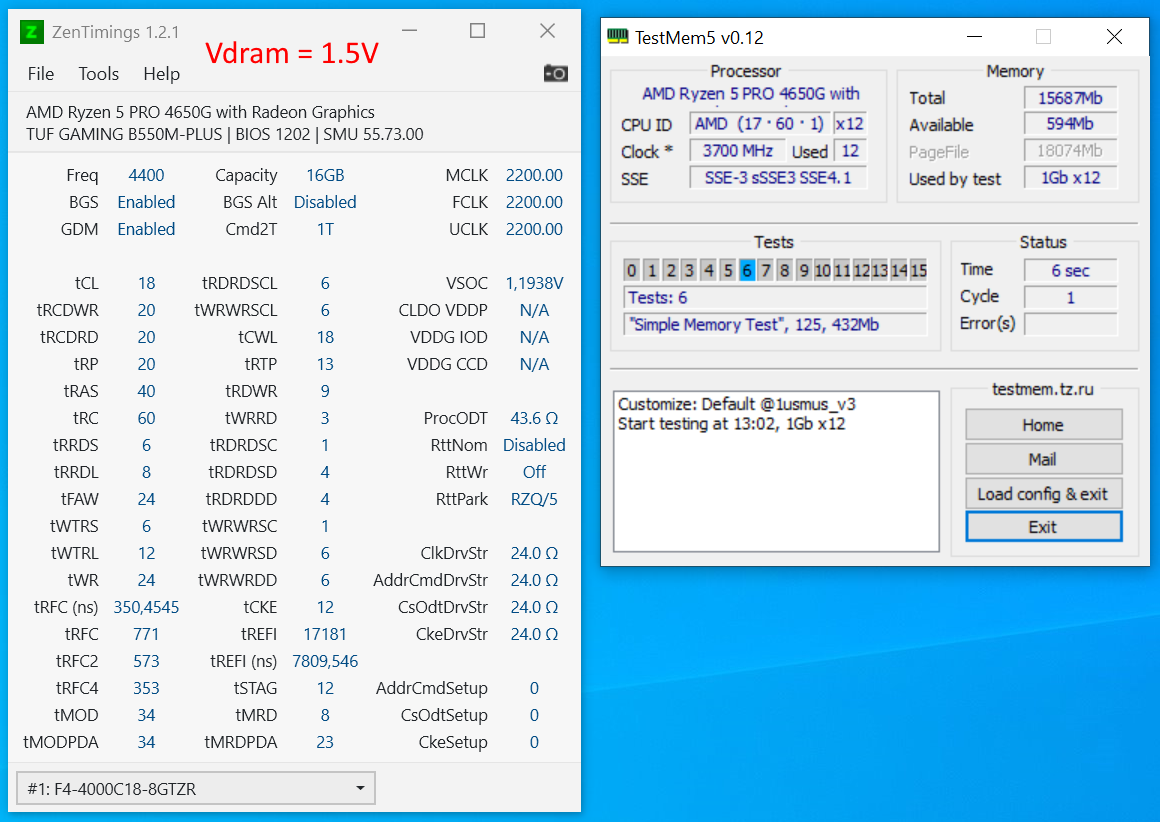Click the tRAS value 40
1160x822 pixels.
(x=146, y=391)
